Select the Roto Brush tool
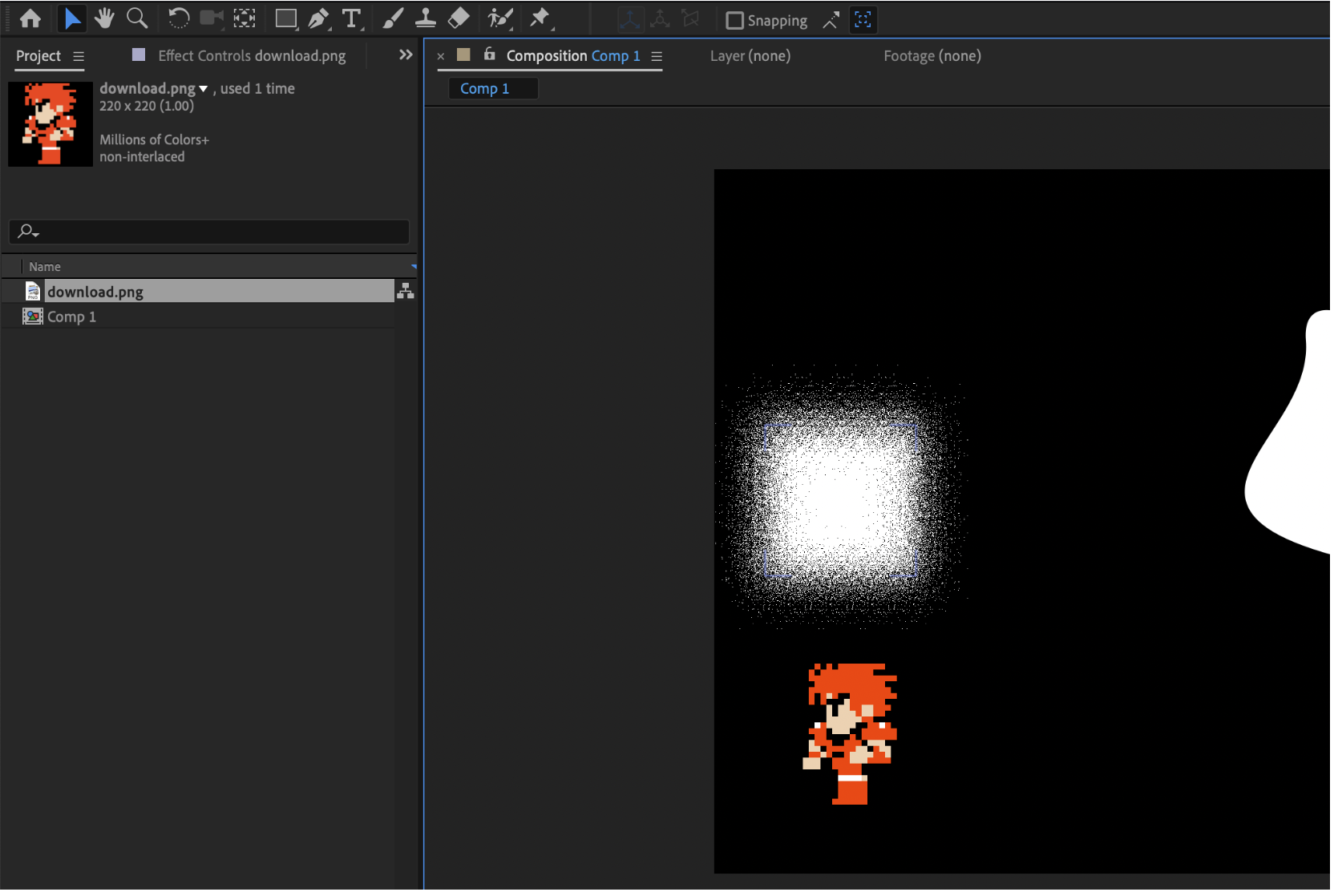Screen dimensions: 1334x896 (x=501, y=18)
